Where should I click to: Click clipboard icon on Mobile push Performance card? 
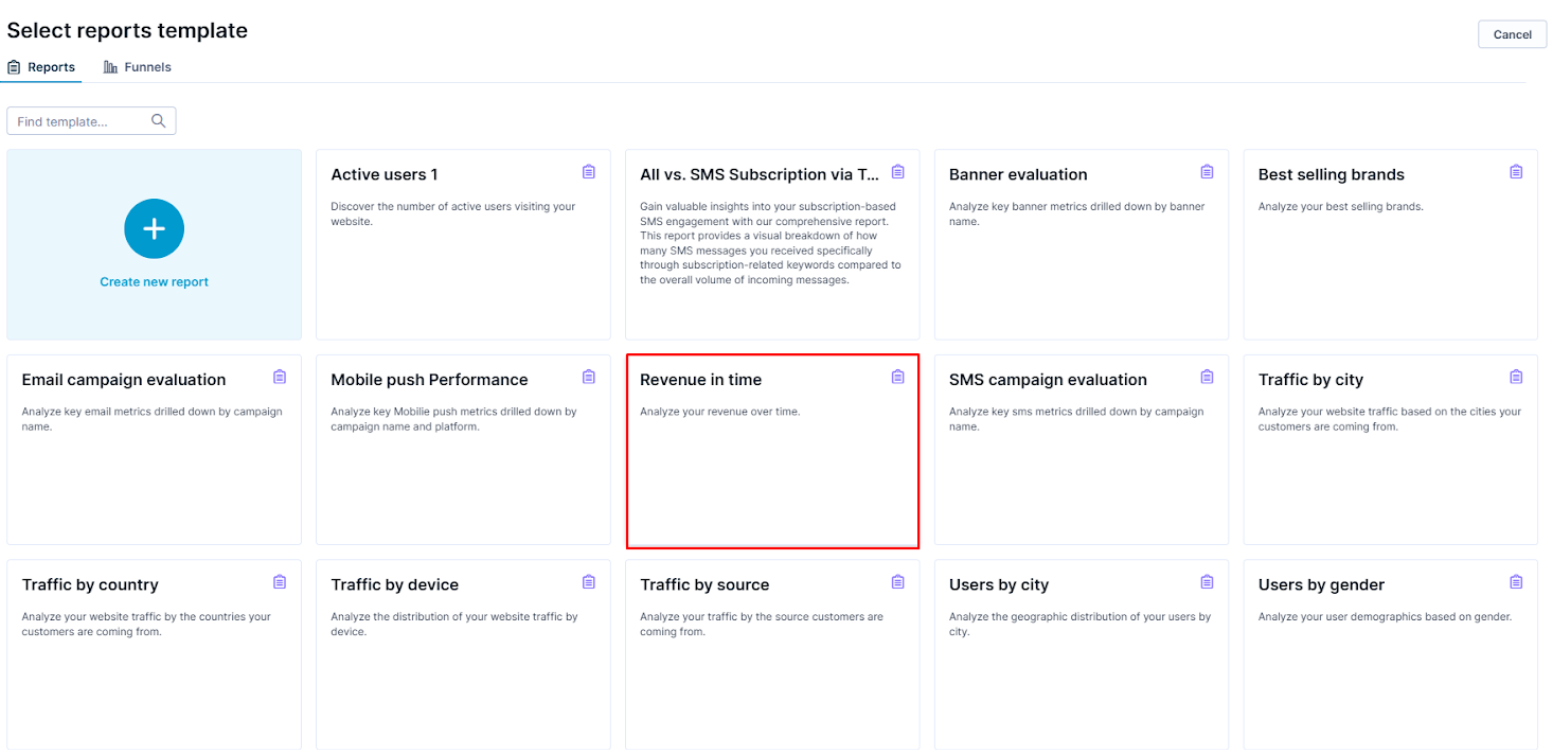[x=588, y=377]
